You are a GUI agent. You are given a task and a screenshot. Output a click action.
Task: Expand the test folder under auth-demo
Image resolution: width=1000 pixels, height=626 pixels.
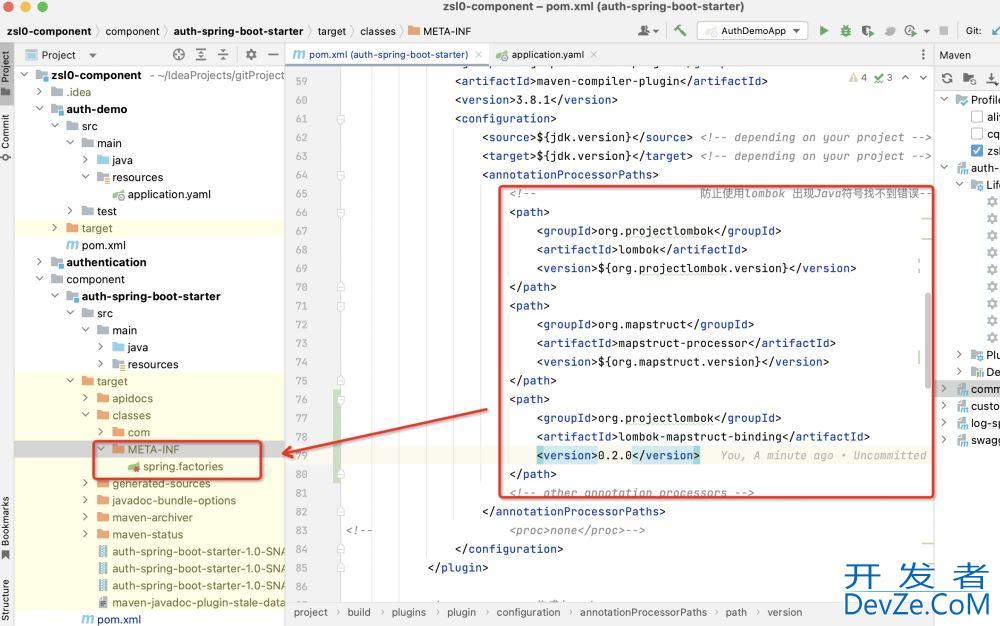tap(70, 211)
